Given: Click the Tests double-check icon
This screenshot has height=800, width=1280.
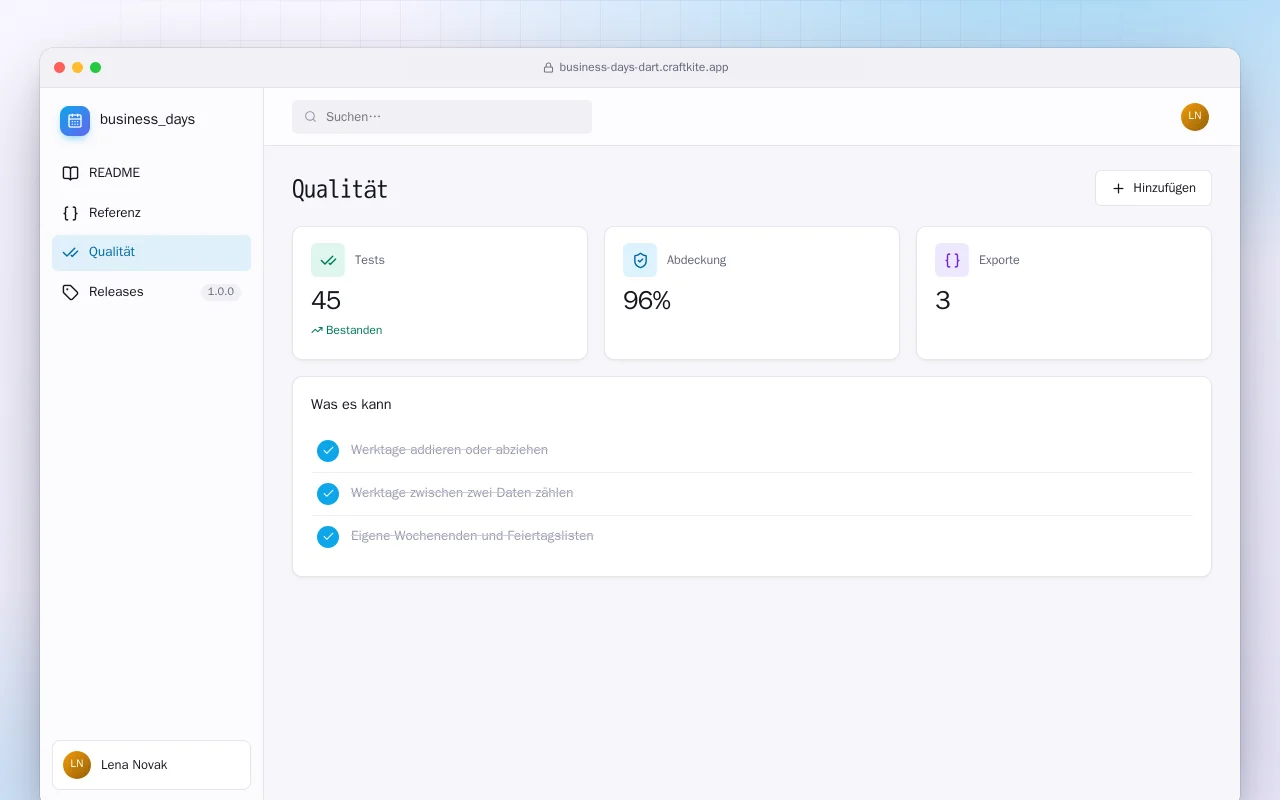Looking at the screenshot, I should coord(328,260).
